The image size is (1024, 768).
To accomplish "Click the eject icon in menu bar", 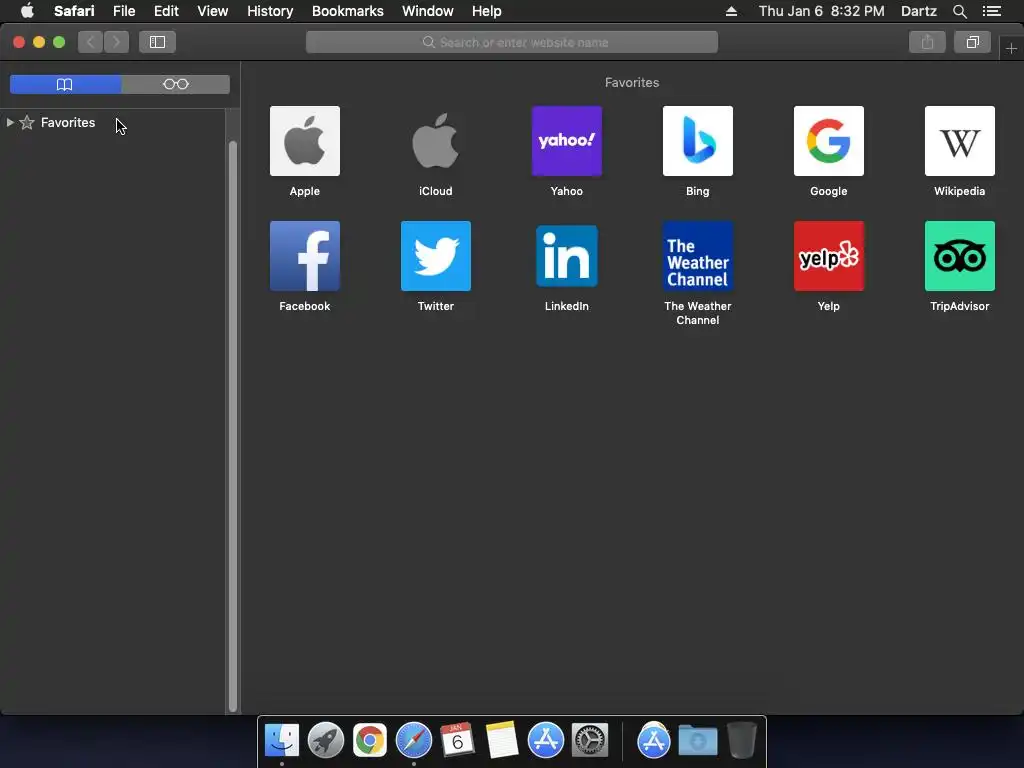I will pos(731,11).
